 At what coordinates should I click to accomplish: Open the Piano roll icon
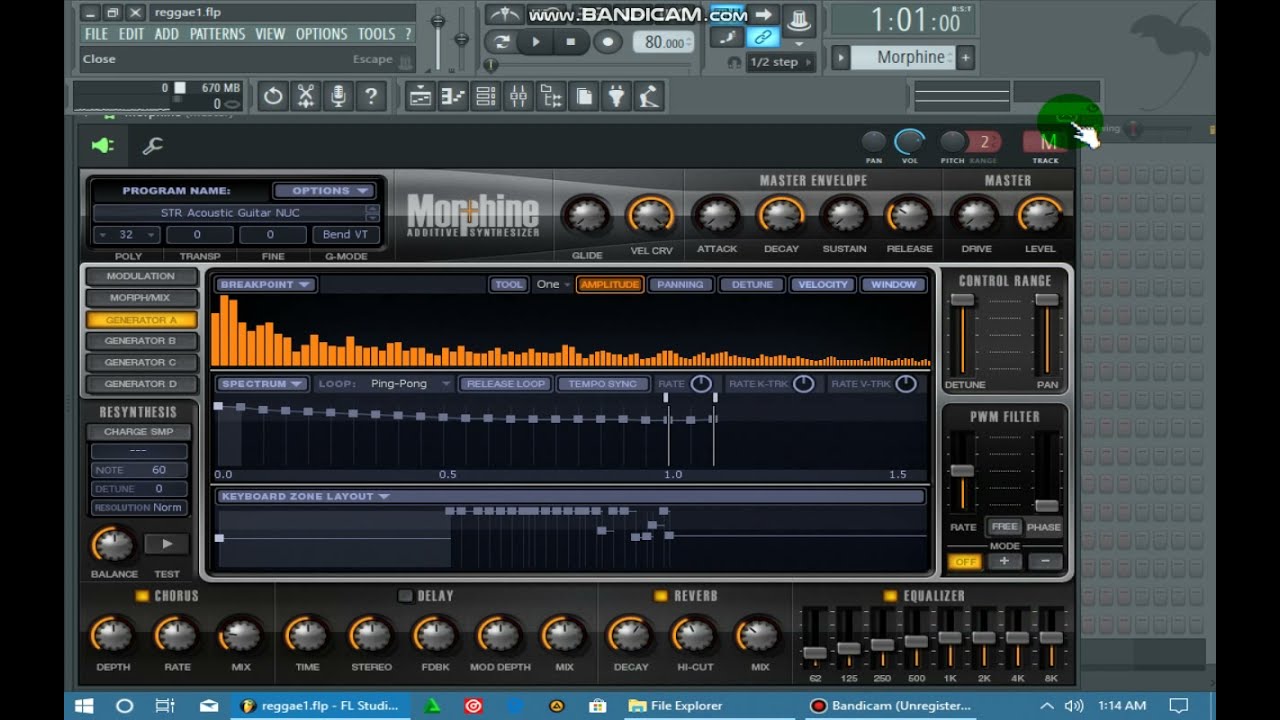453,96
